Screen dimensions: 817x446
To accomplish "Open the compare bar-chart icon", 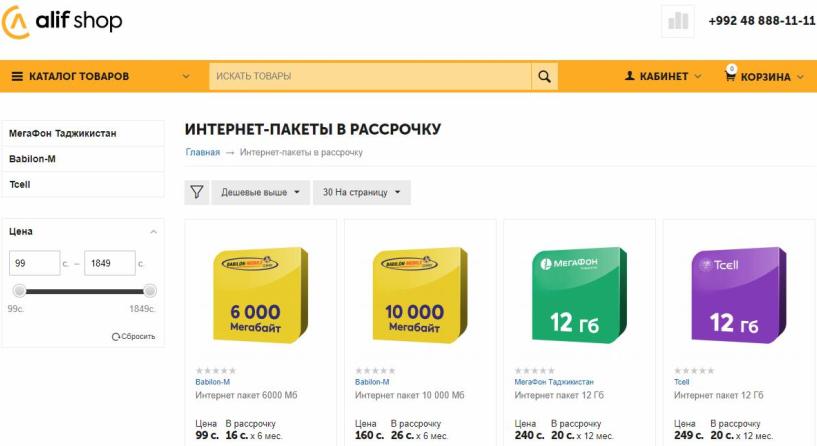I will (x=679, y=21).
